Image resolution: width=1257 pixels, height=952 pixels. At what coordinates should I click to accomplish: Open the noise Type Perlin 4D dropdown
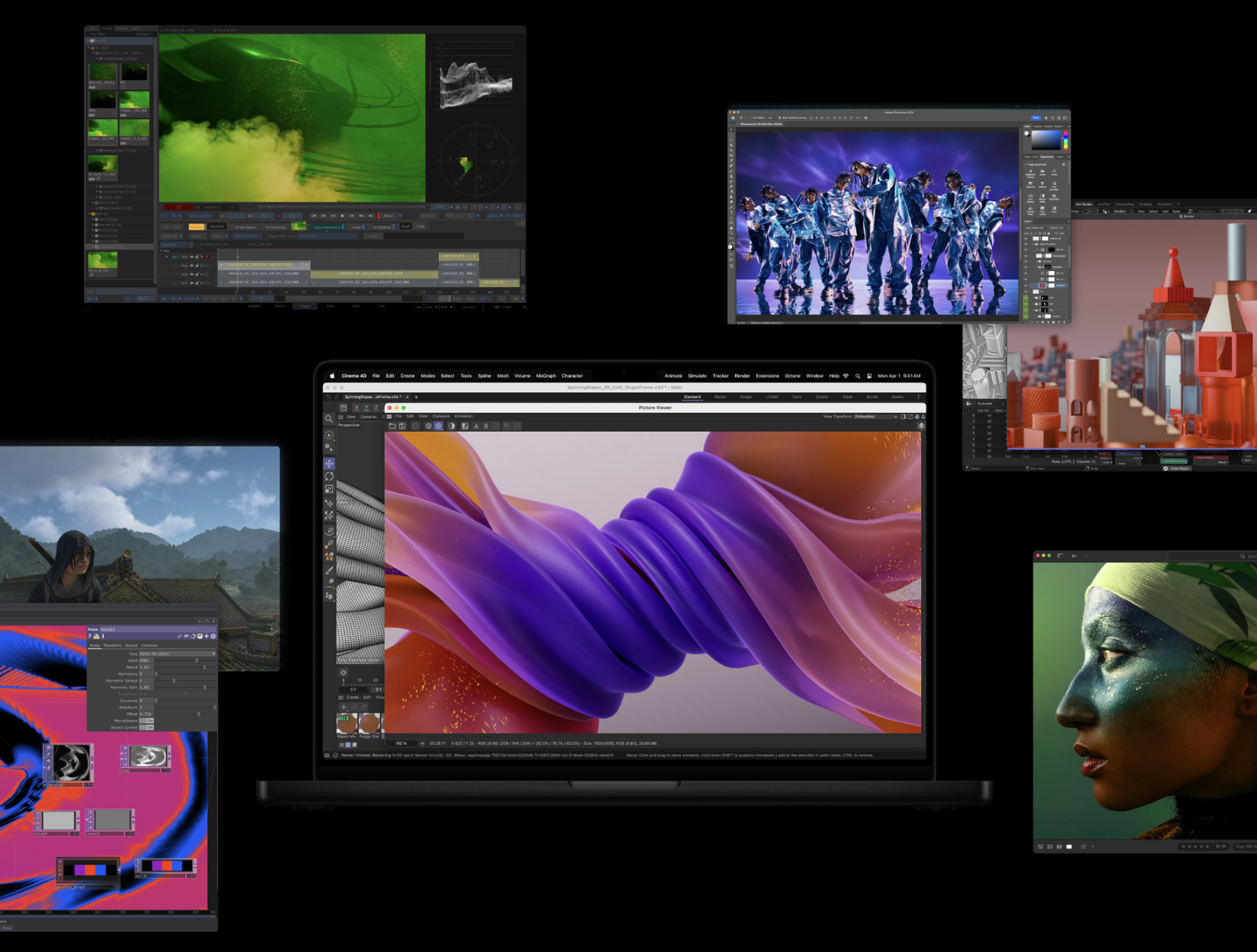click(x=177, y=653)
